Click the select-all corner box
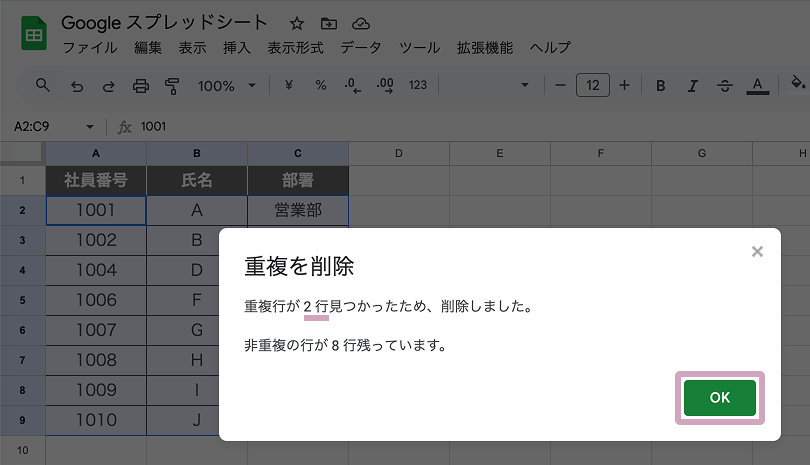This screenshot has width=810, height=465. [22, 153]
